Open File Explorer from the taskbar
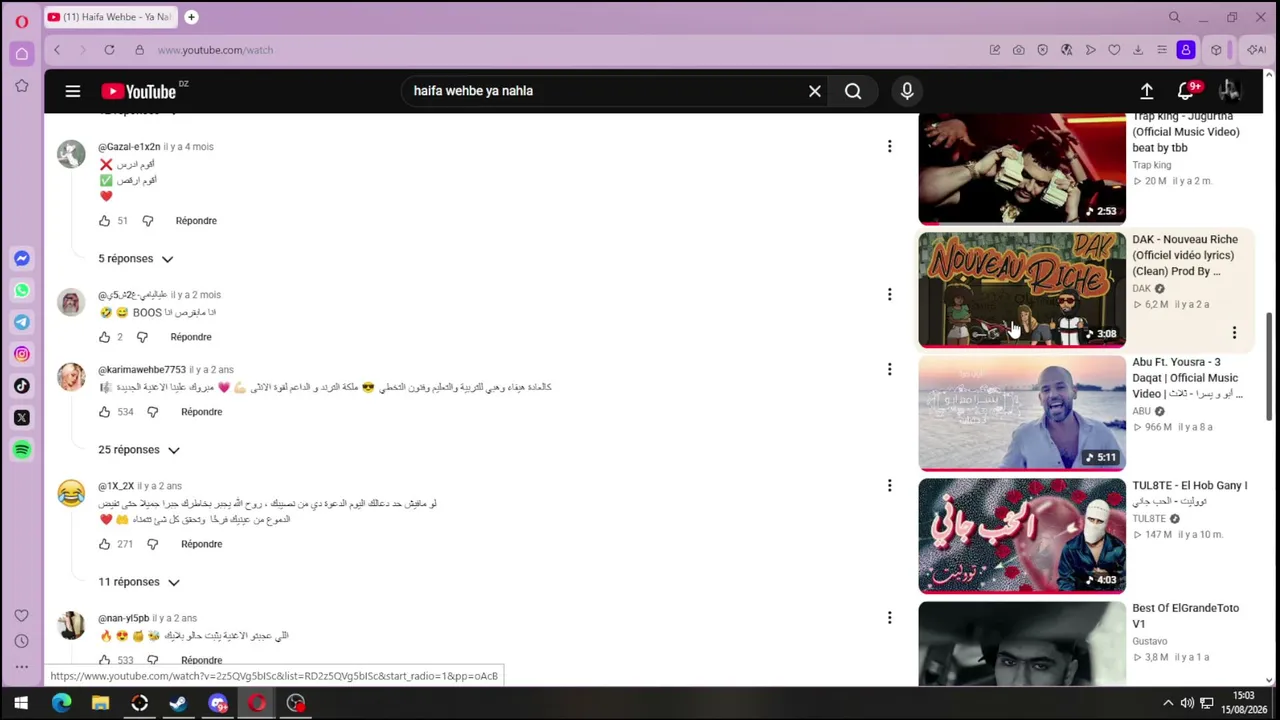 pos(100,703)
